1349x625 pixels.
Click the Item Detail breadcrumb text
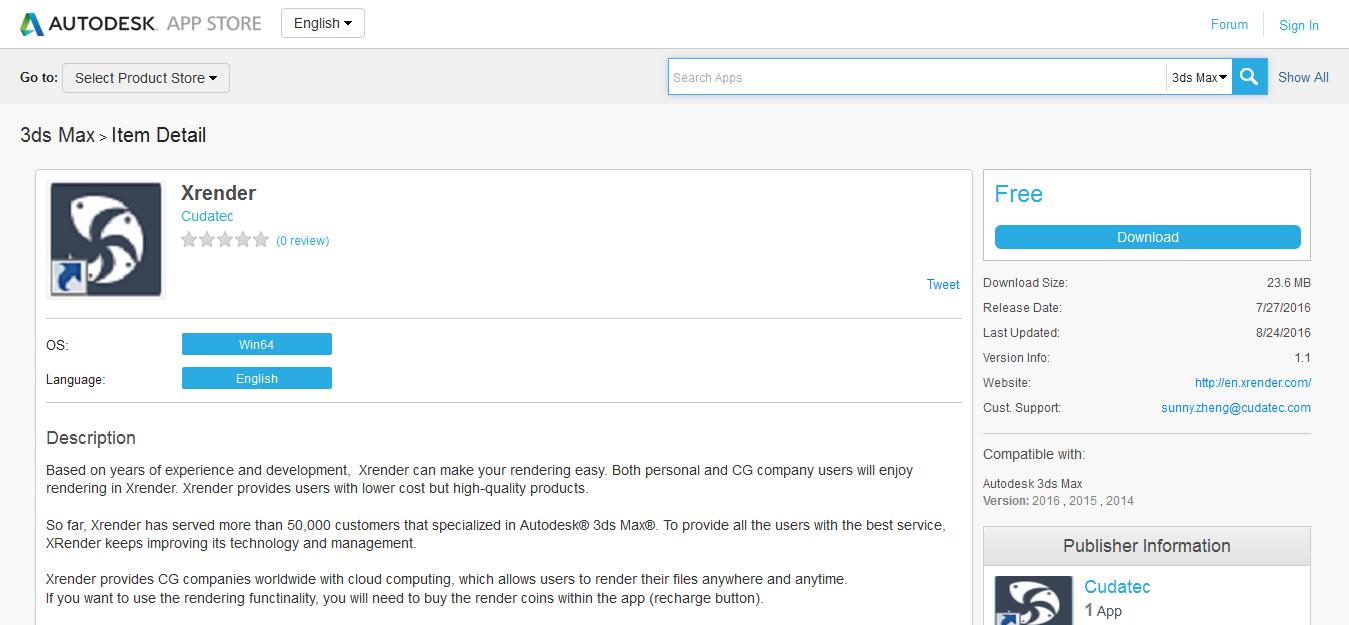(159, 135)
